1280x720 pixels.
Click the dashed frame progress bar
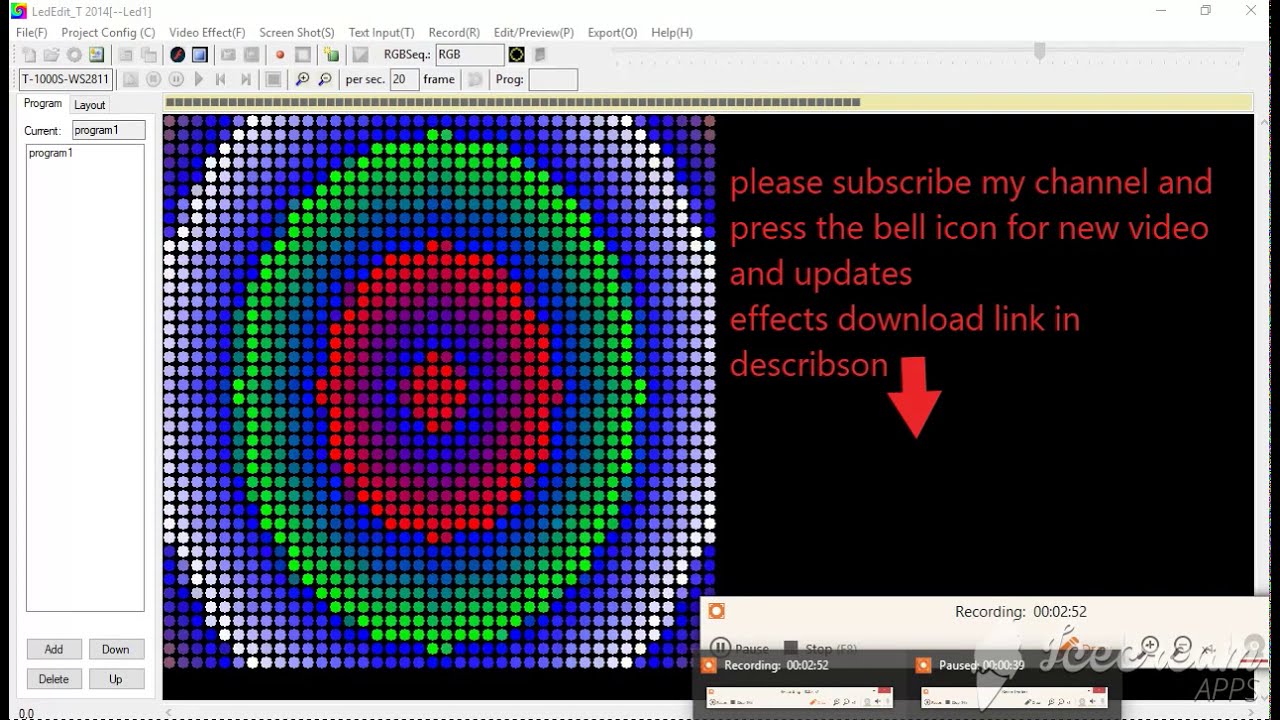point(708,102)
